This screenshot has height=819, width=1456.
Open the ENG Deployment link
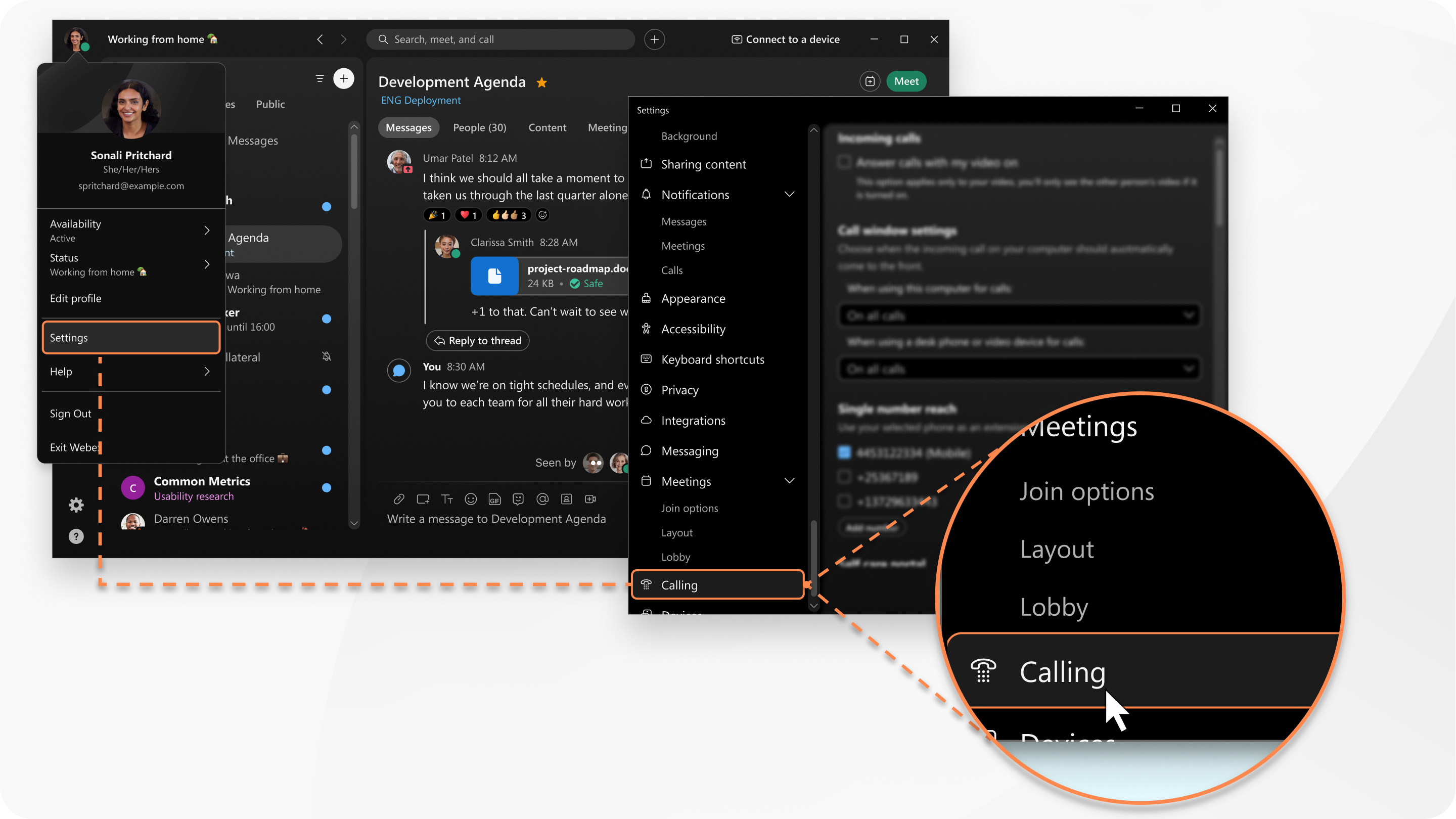click(420, 100)
